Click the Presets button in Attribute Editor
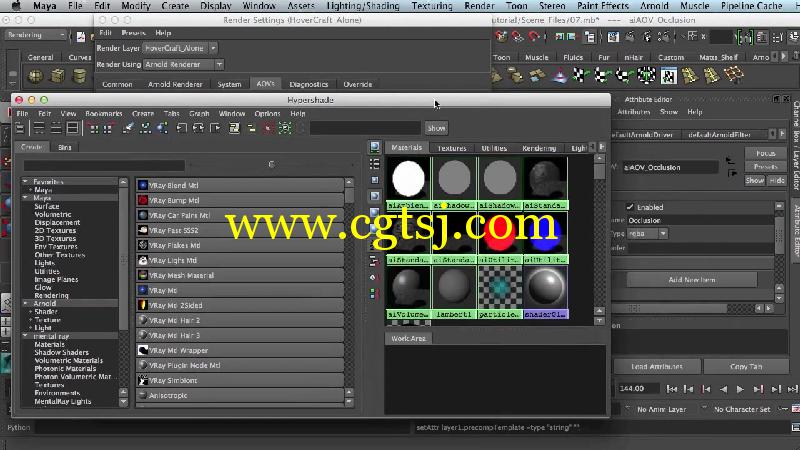The width and height of the screenshot is (800, 450). [x=765, y=167]
